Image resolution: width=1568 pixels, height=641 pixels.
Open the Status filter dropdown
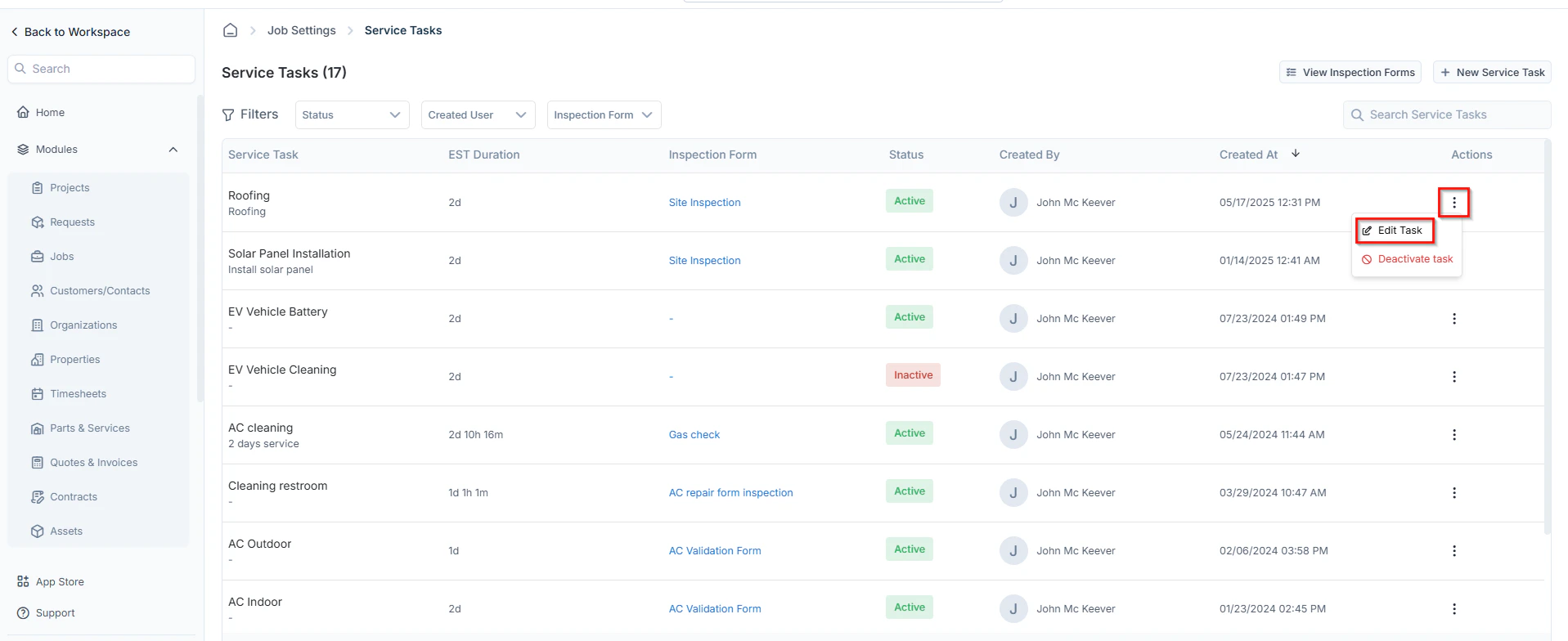point(352,115)
